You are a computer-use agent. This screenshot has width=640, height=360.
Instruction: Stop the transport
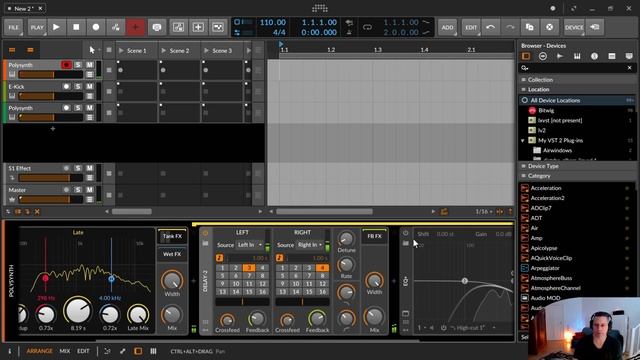(76, 27)
